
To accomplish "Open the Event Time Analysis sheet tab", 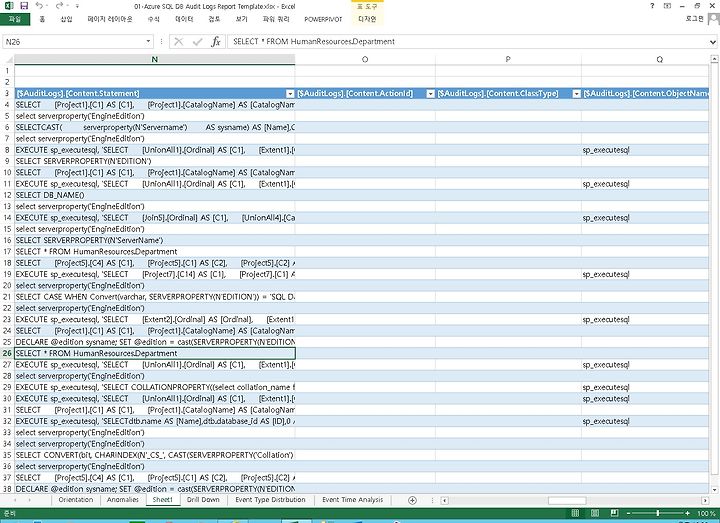I will point(353,500).
